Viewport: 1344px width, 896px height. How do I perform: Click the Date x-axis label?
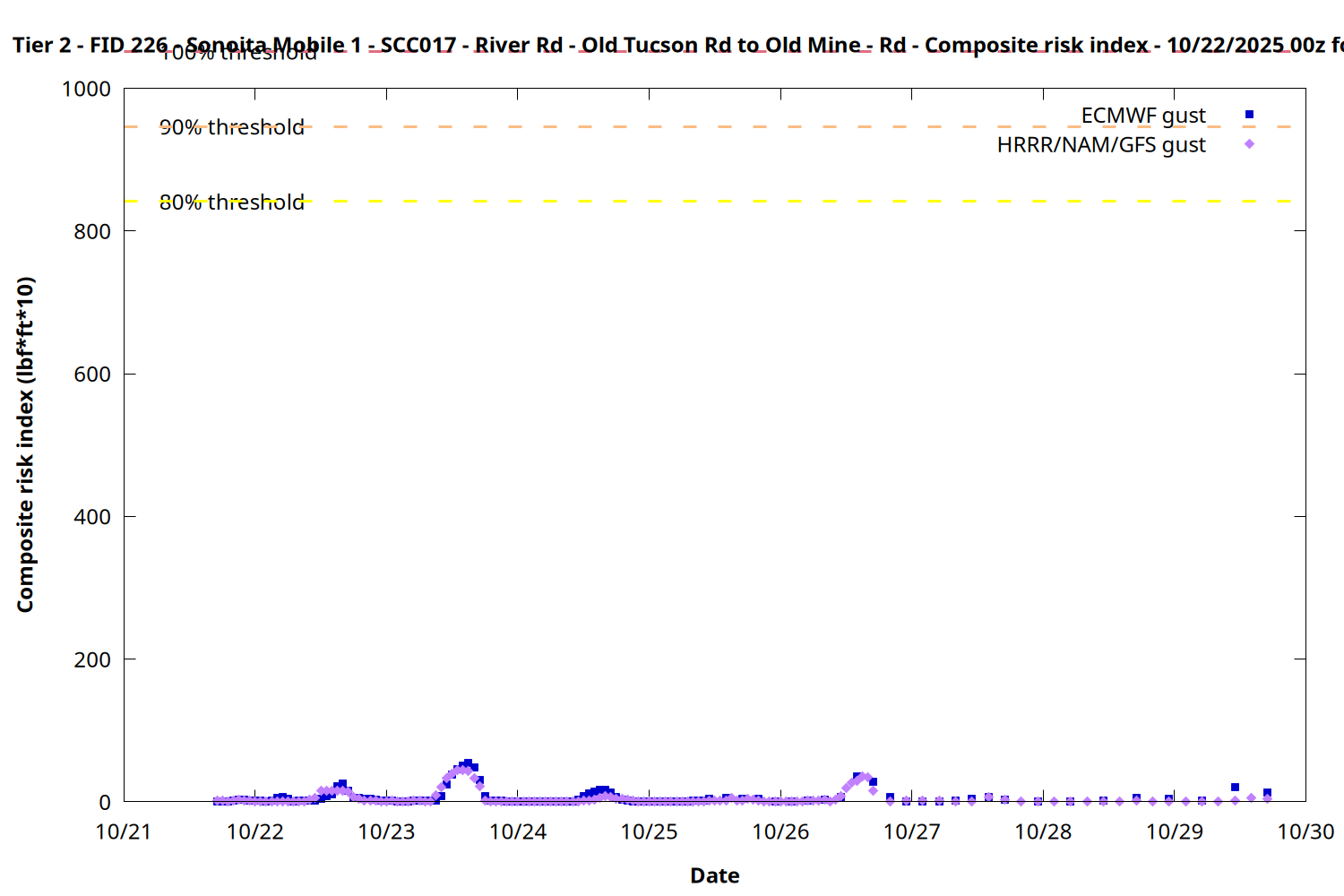(x=714, y=875)
